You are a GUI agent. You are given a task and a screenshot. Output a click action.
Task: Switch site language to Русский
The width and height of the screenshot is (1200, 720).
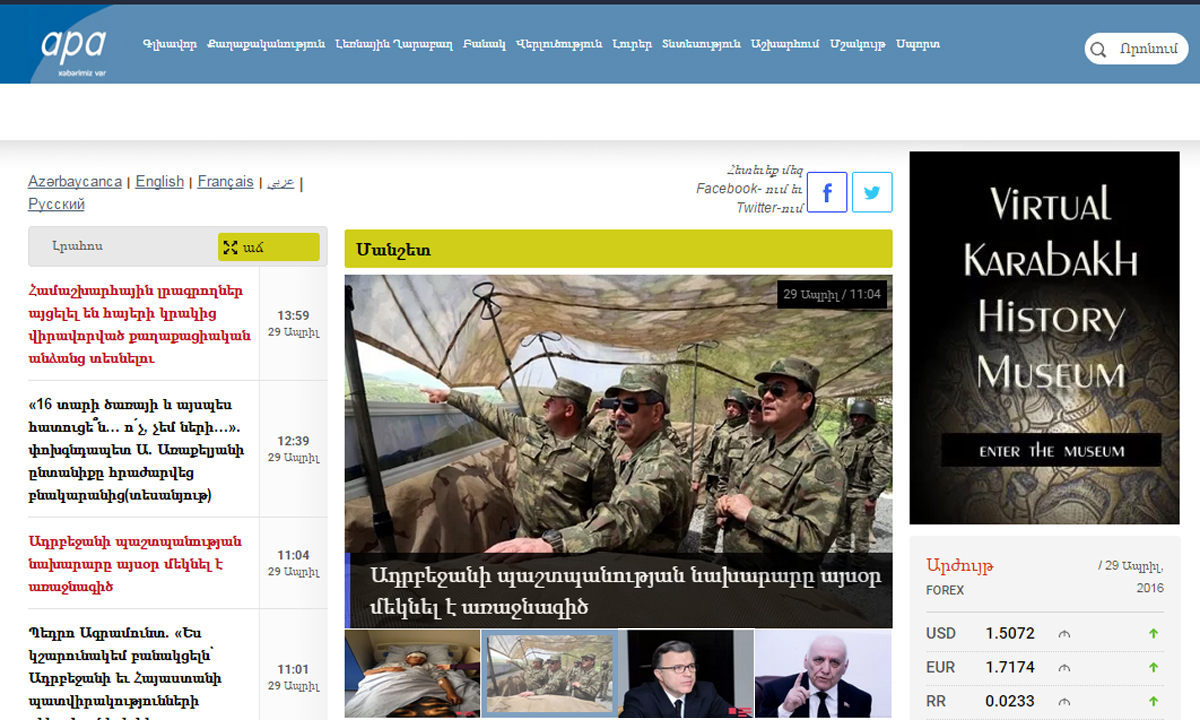click(56, 204)
